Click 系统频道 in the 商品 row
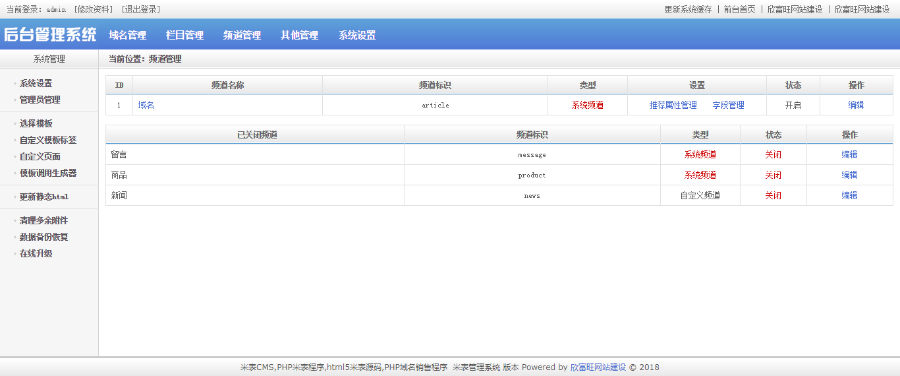The width and height of the screenshot is (900, 376). click(700, 175)
